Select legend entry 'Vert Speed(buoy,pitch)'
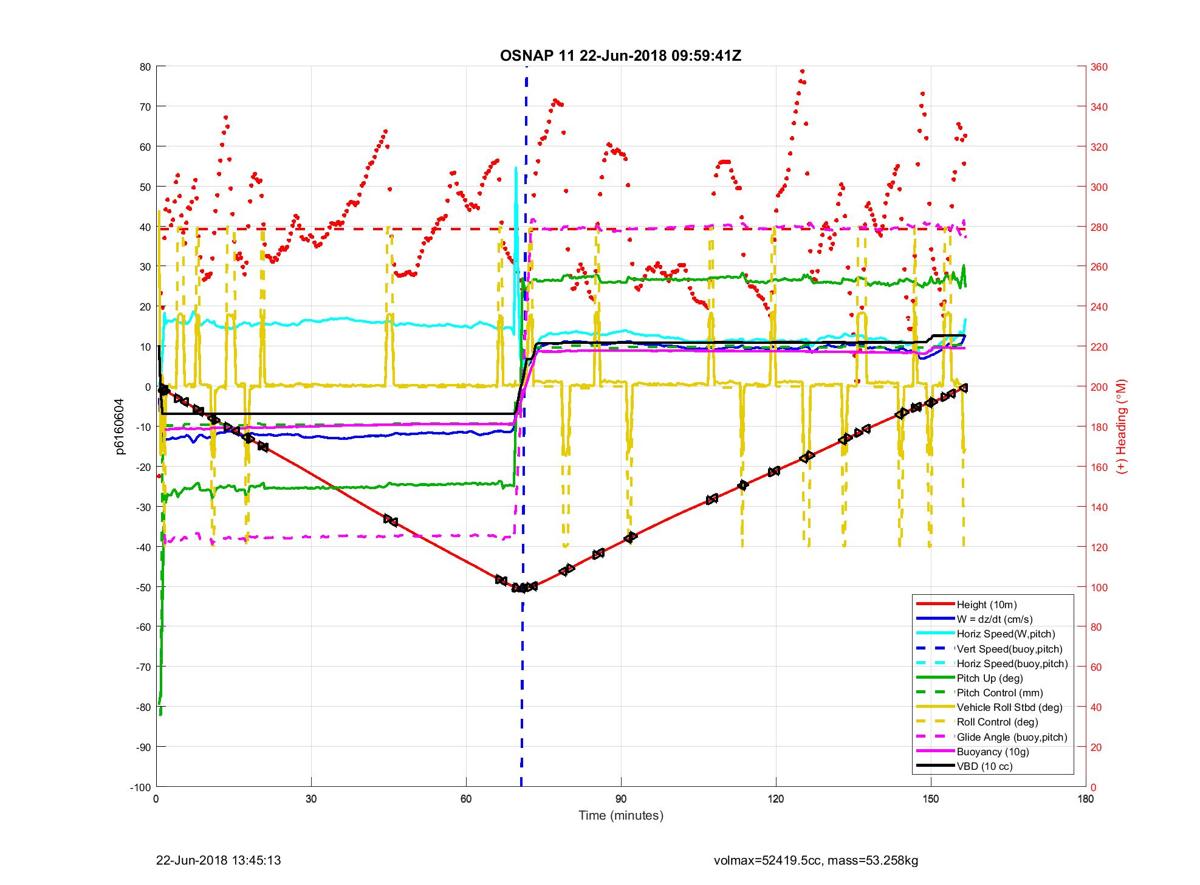 coord(1012,648)
